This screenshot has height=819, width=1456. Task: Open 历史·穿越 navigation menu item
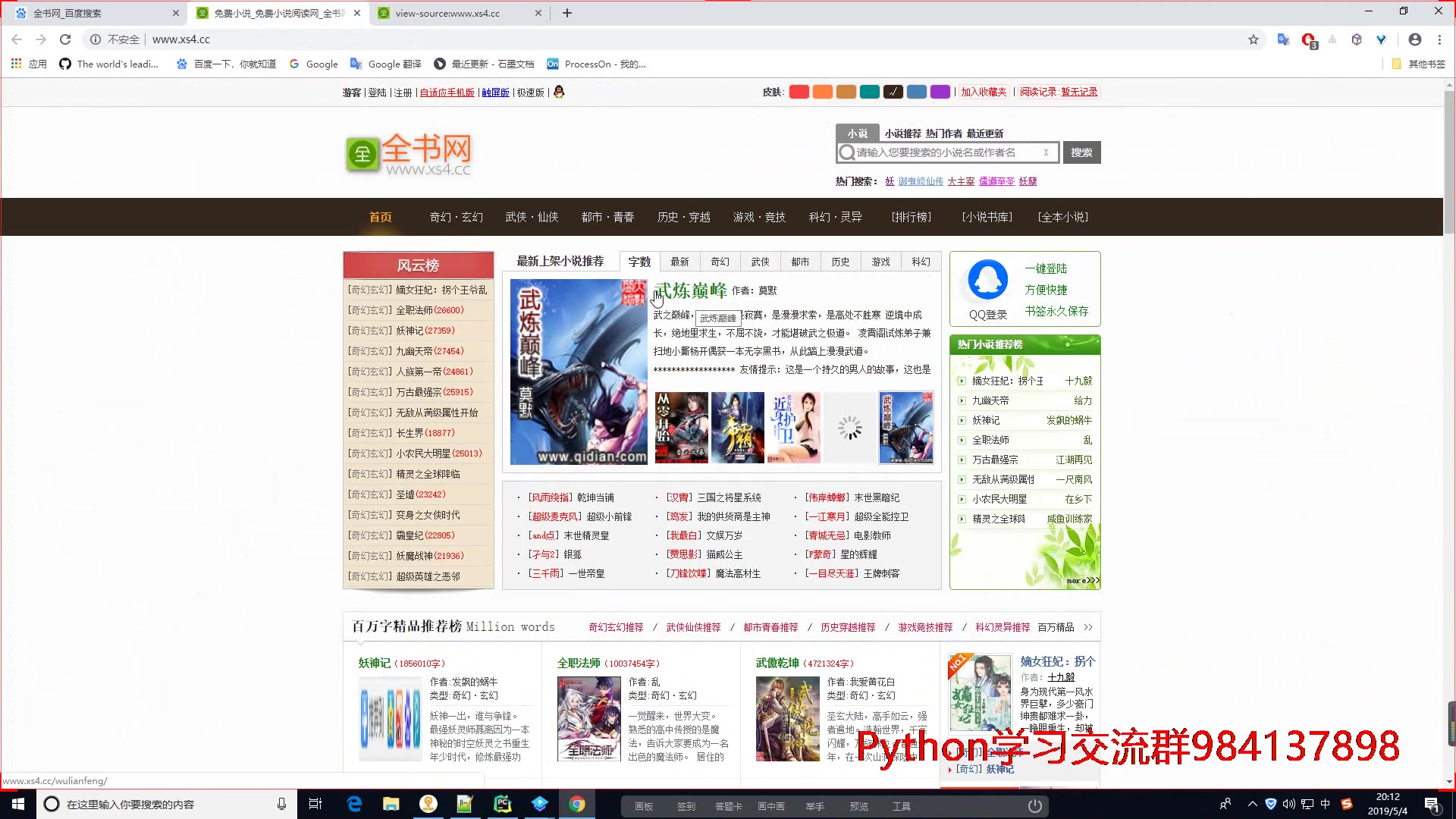[x=684, y=217]
